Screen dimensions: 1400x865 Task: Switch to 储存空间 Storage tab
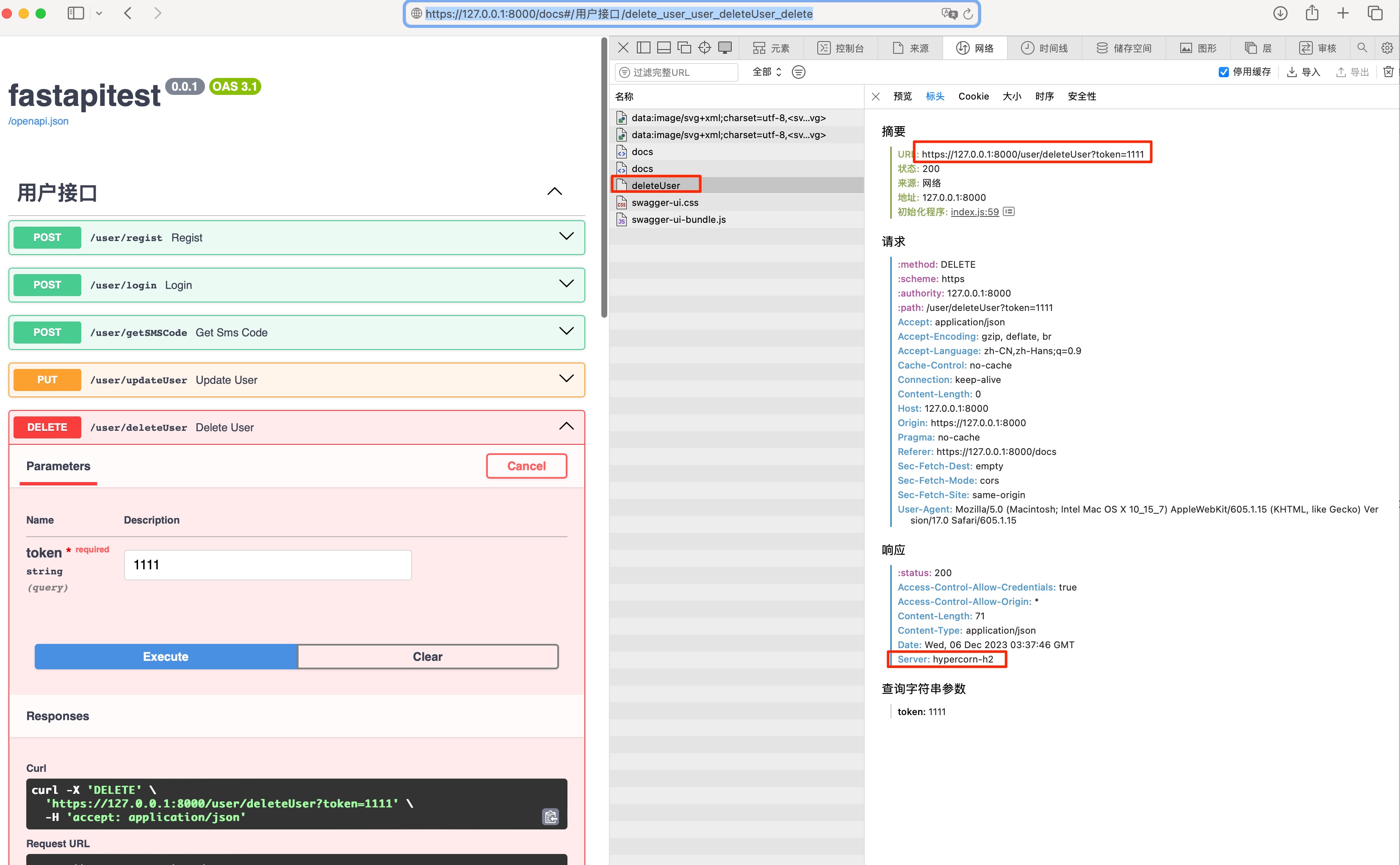(1124, 48)
